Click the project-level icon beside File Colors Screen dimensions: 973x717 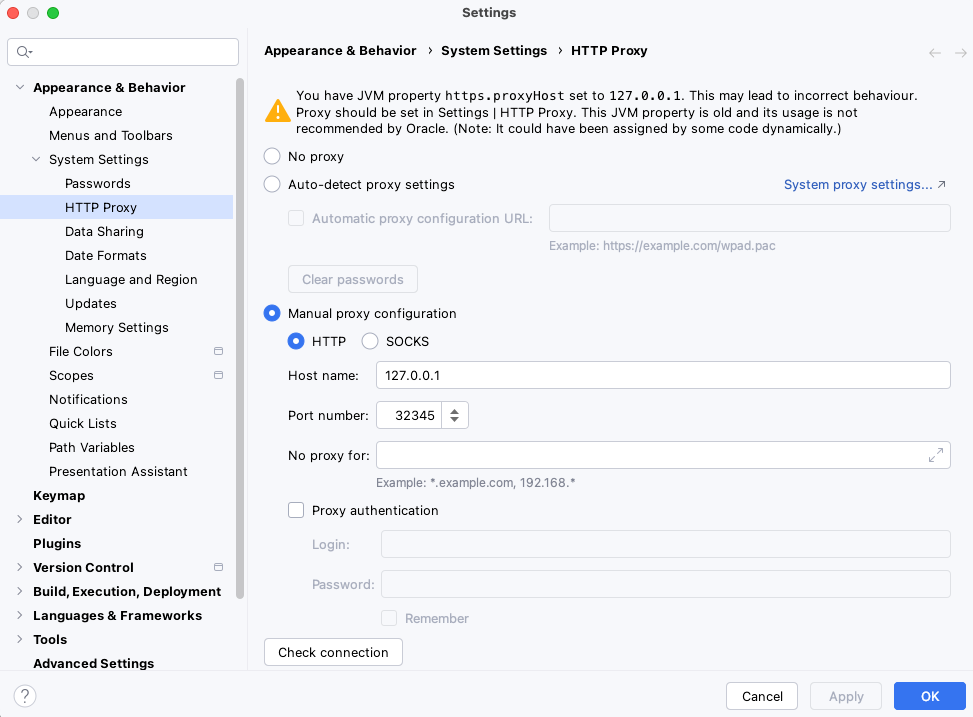[218, 351]
